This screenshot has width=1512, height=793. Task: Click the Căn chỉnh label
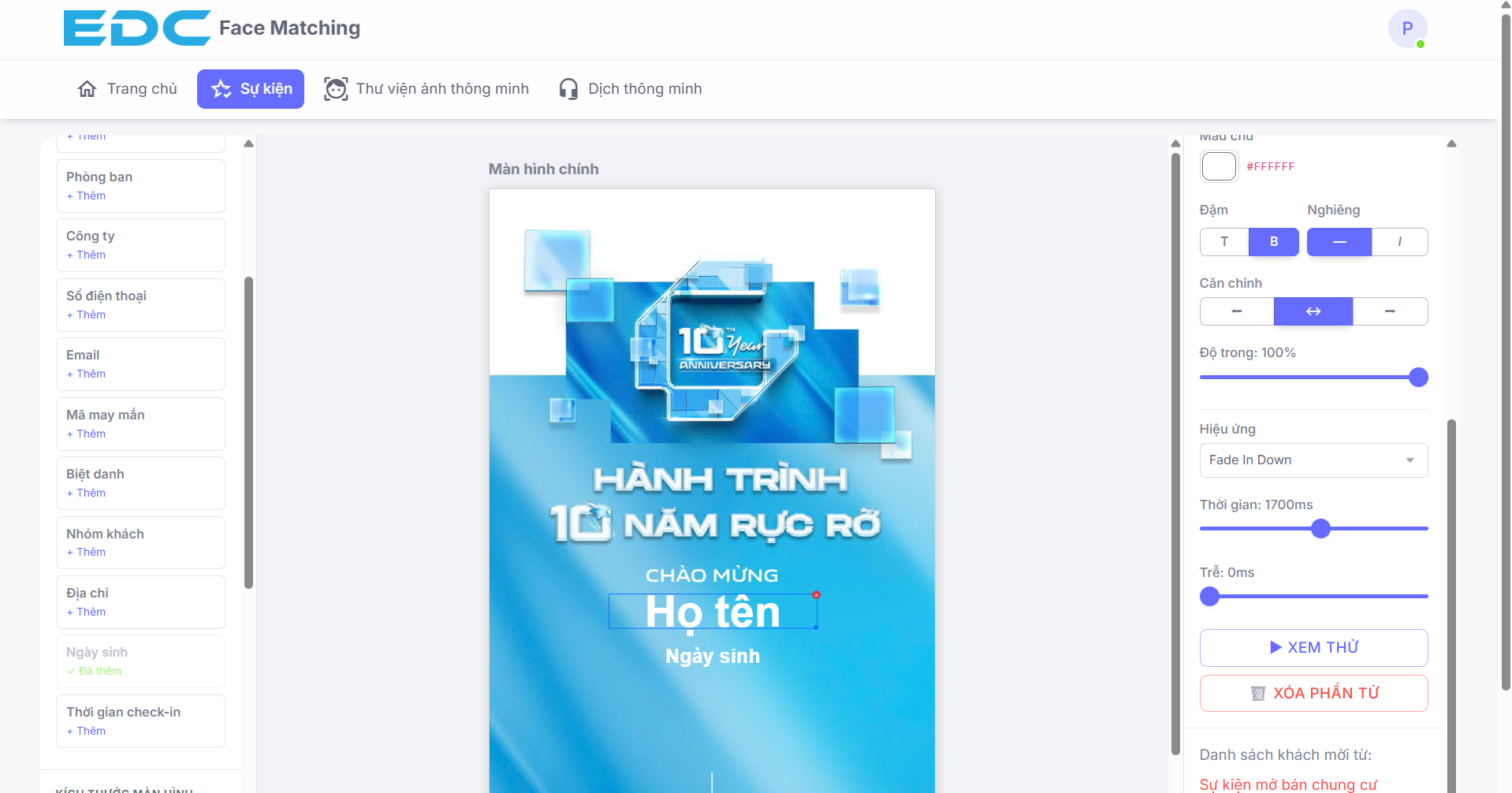coord(1231,284)
